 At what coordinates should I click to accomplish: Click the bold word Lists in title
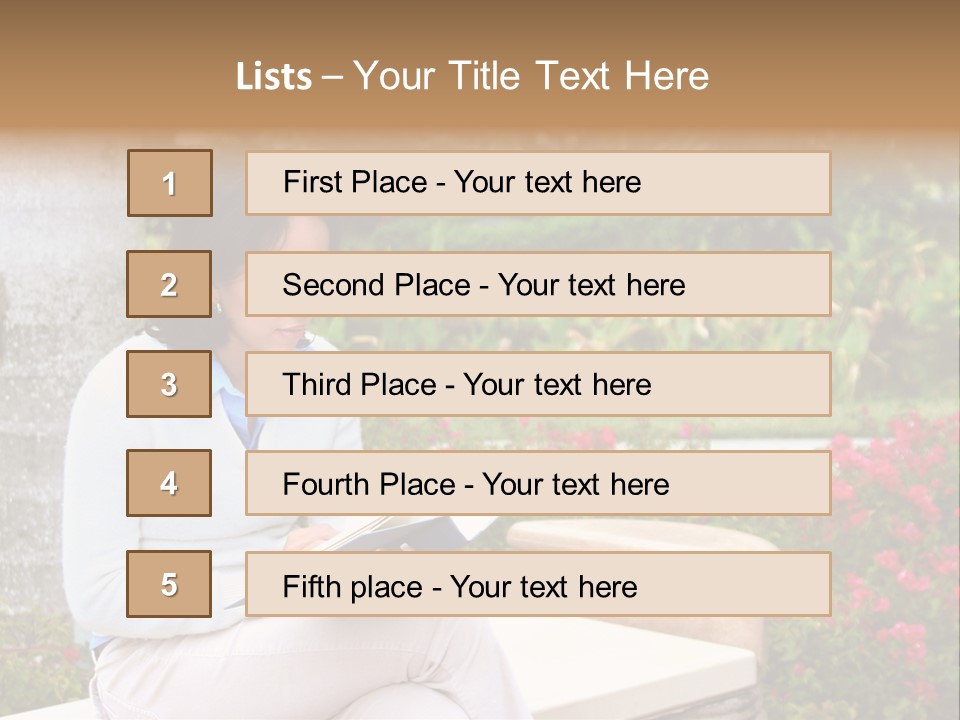click(274, 77)
